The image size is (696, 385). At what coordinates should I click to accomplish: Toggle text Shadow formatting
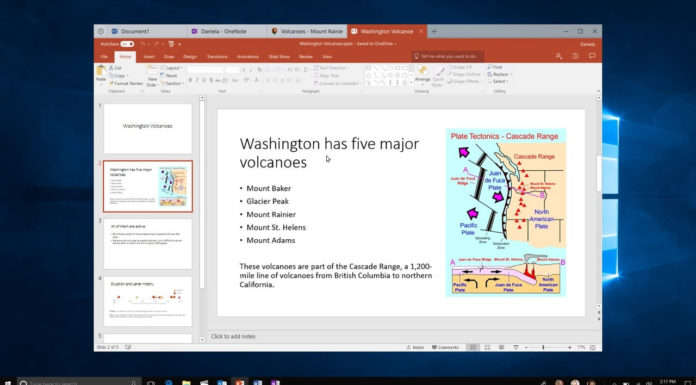[211, 80]
